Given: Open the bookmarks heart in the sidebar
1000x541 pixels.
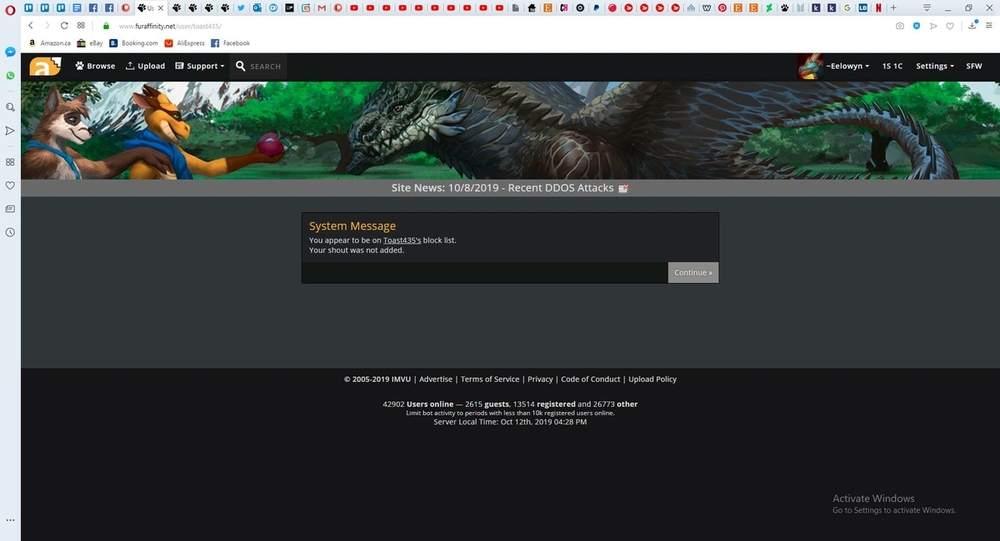Looking at the screenshot, I should [10, 185].
